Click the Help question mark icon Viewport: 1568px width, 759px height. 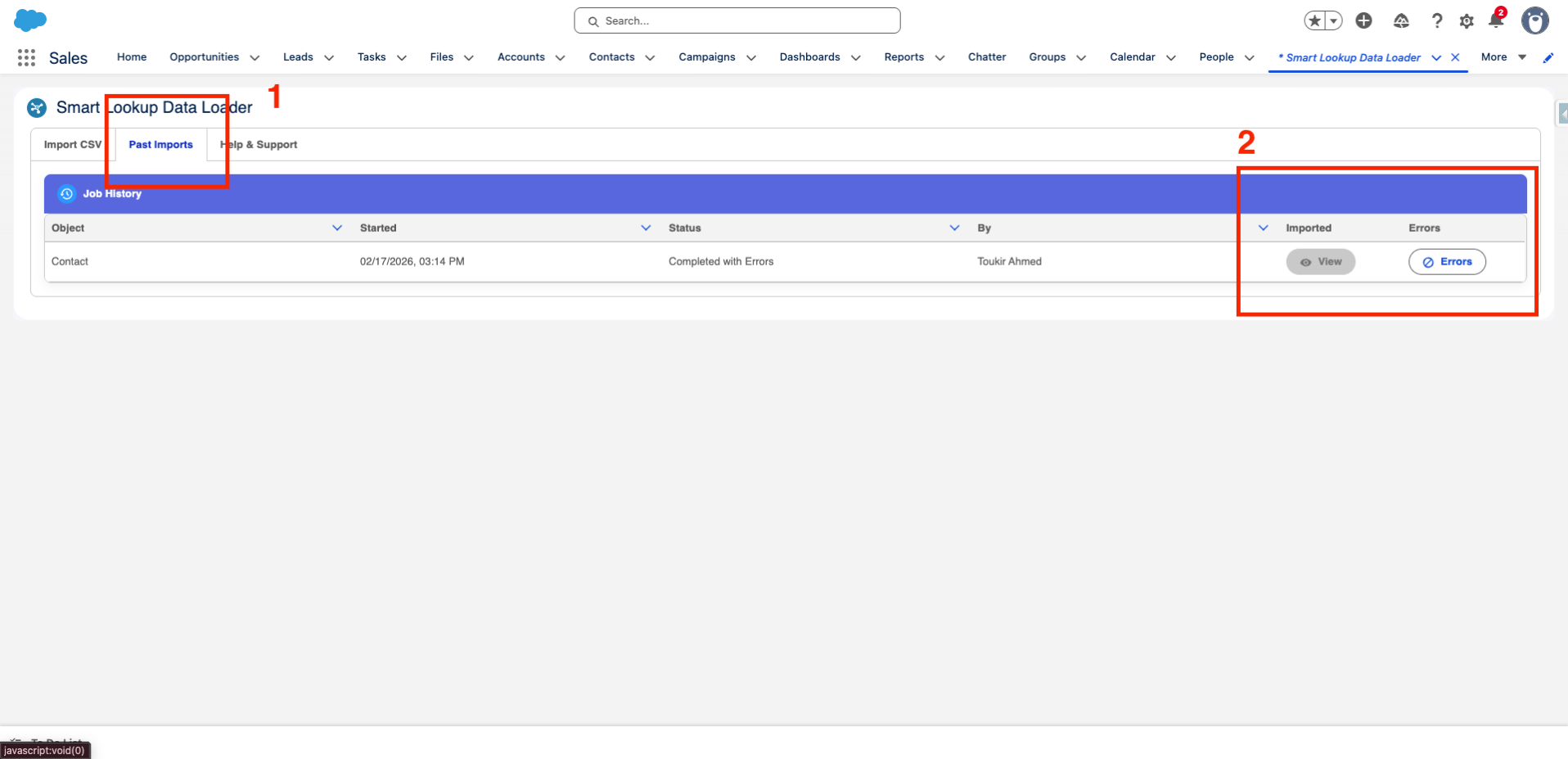pyautogui.click(x=1437, y=20)
